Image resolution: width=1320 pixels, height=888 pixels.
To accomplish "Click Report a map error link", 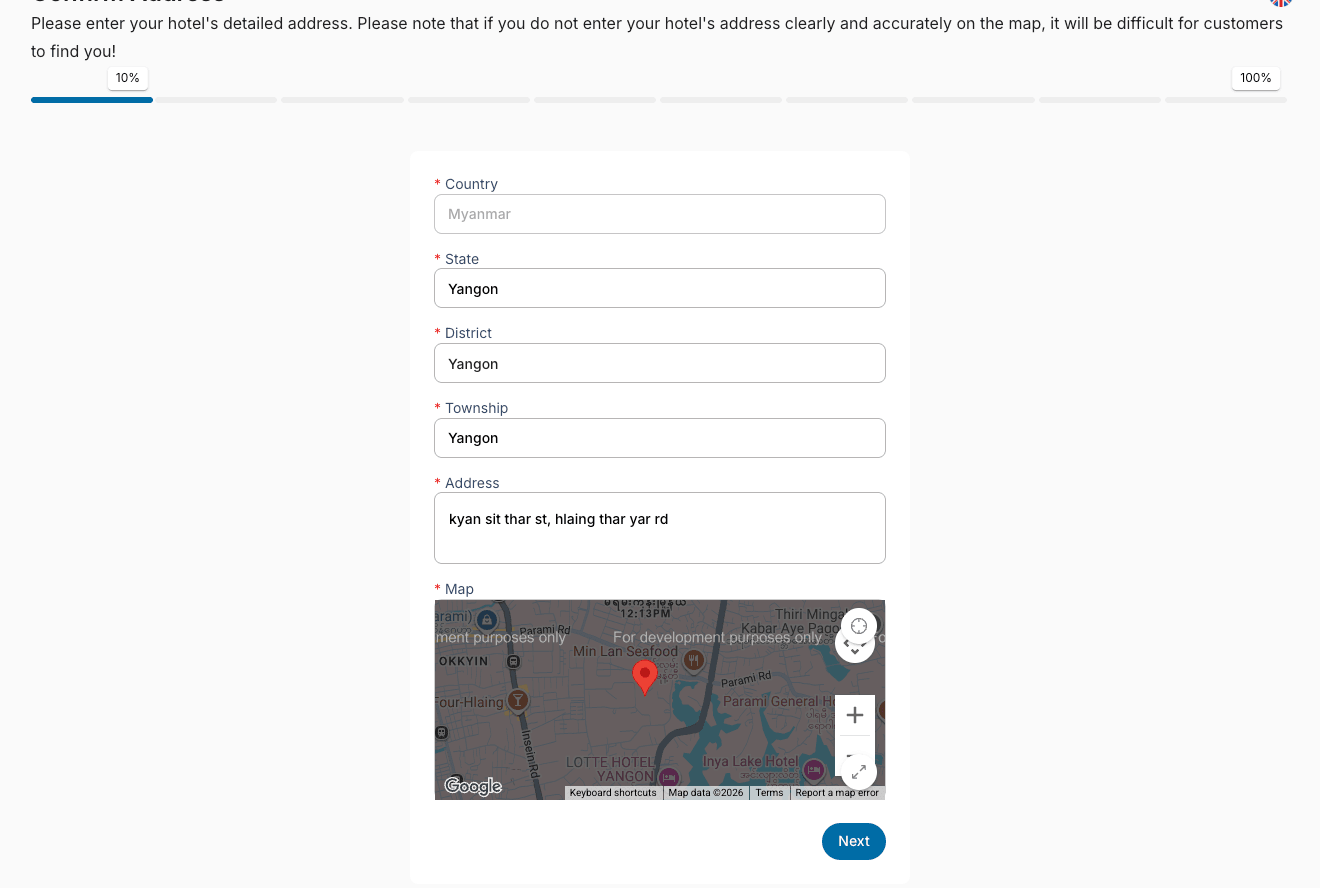I will [837, 793].
